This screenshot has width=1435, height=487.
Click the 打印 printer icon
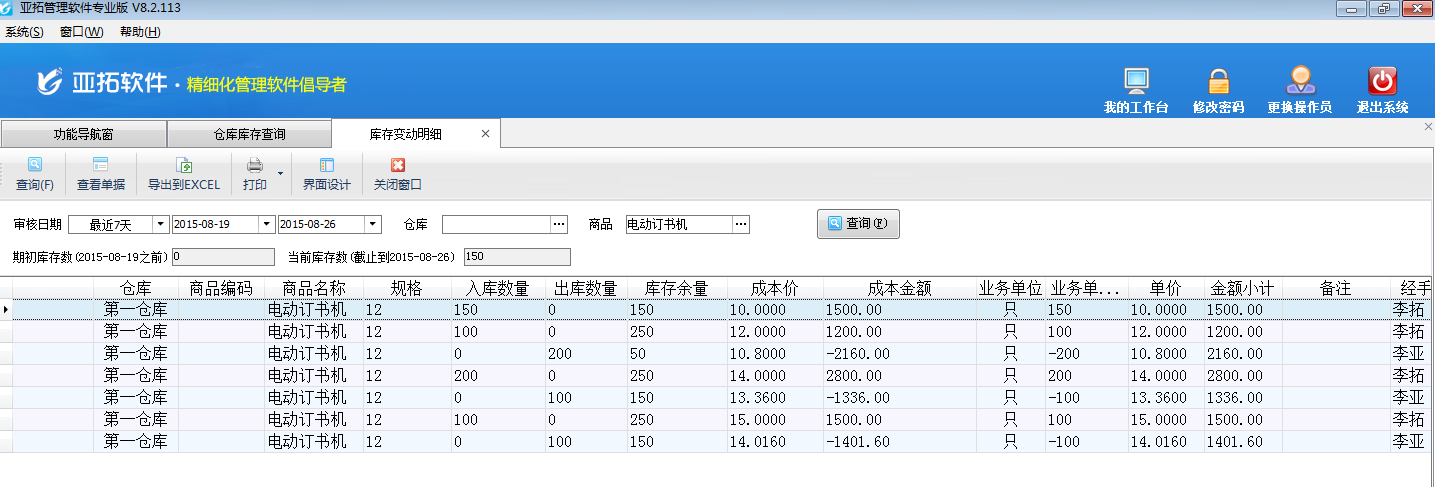(x=255, y=166)
